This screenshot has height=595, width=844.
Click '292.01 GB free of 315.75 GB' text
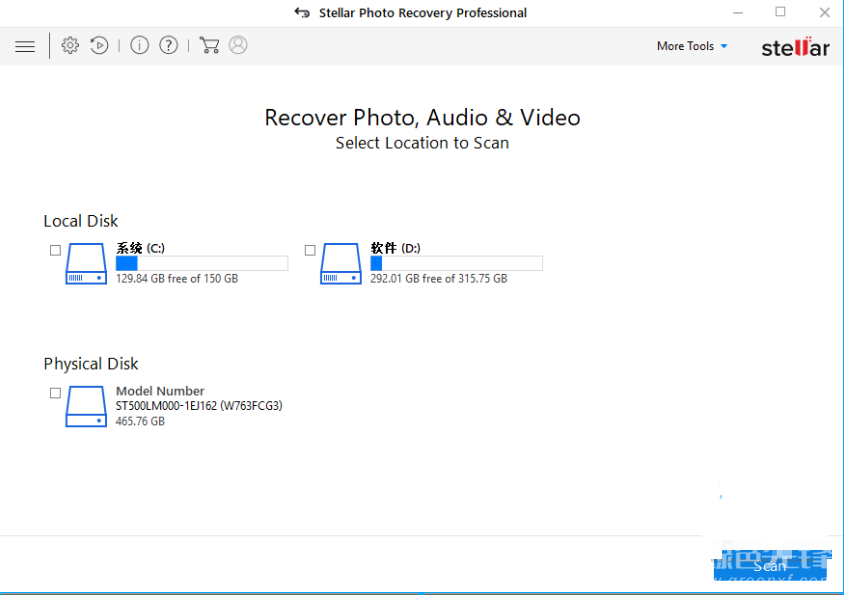(x=439, y=278)
